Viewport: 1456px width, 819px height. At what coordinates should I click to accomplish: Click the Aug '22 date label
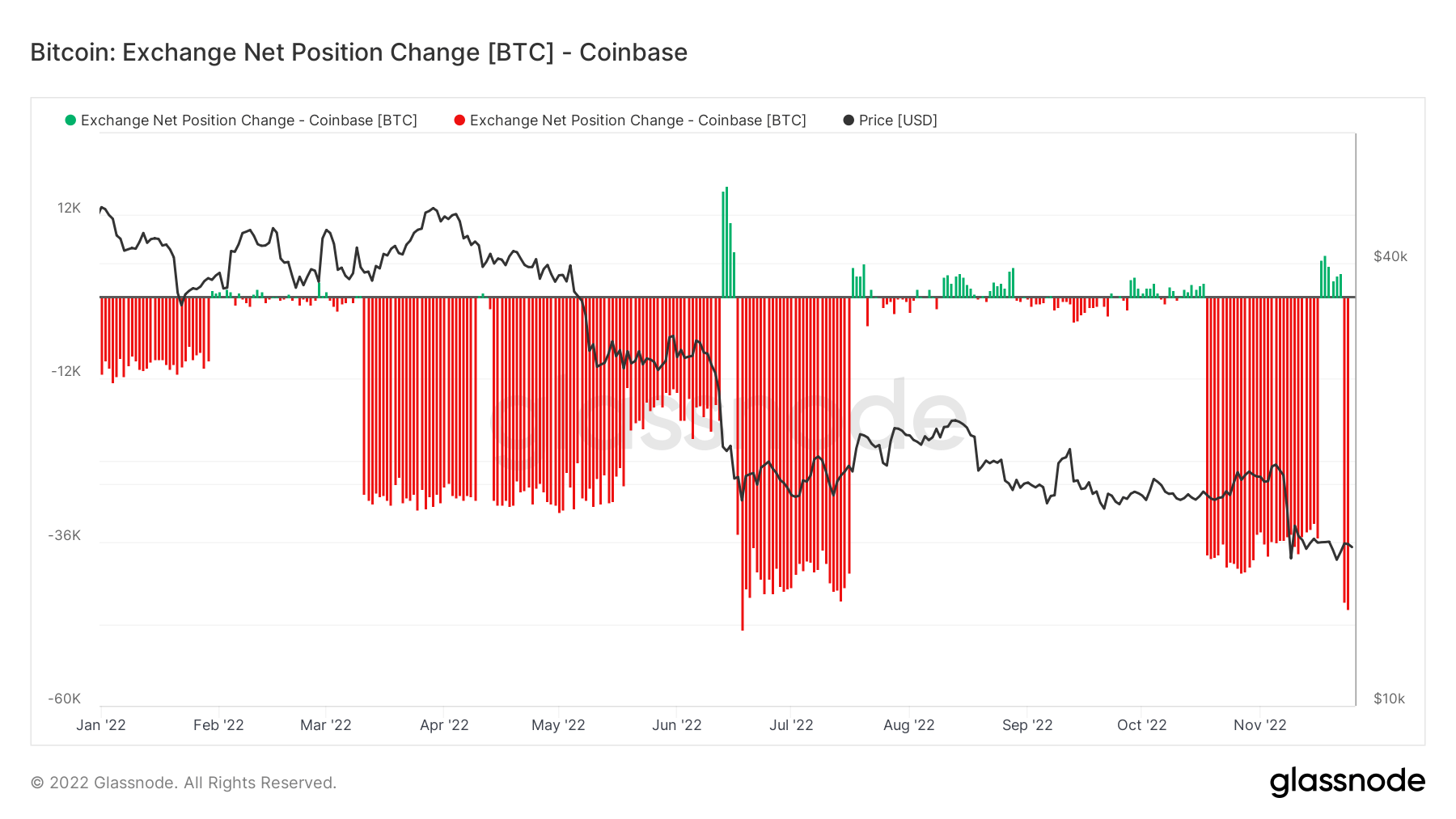click(909, 725)
